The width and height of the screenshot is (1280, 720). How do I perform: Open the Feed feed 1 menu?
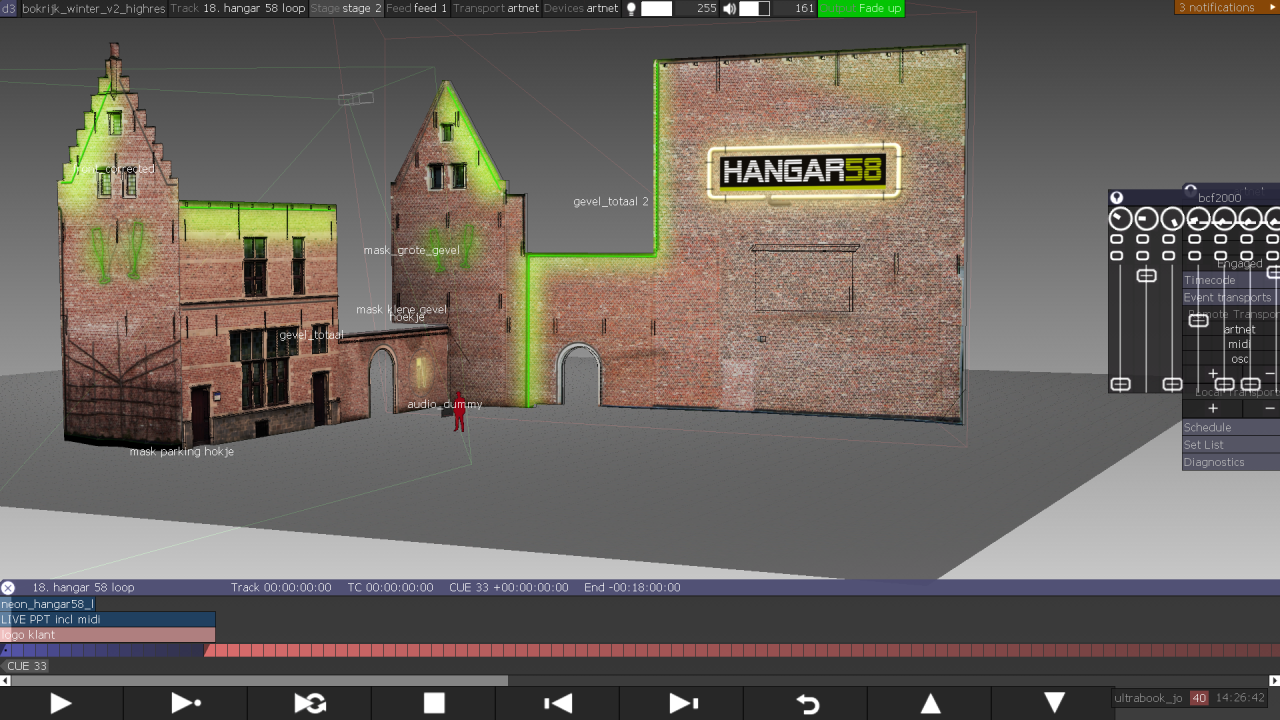pos(417,8)
